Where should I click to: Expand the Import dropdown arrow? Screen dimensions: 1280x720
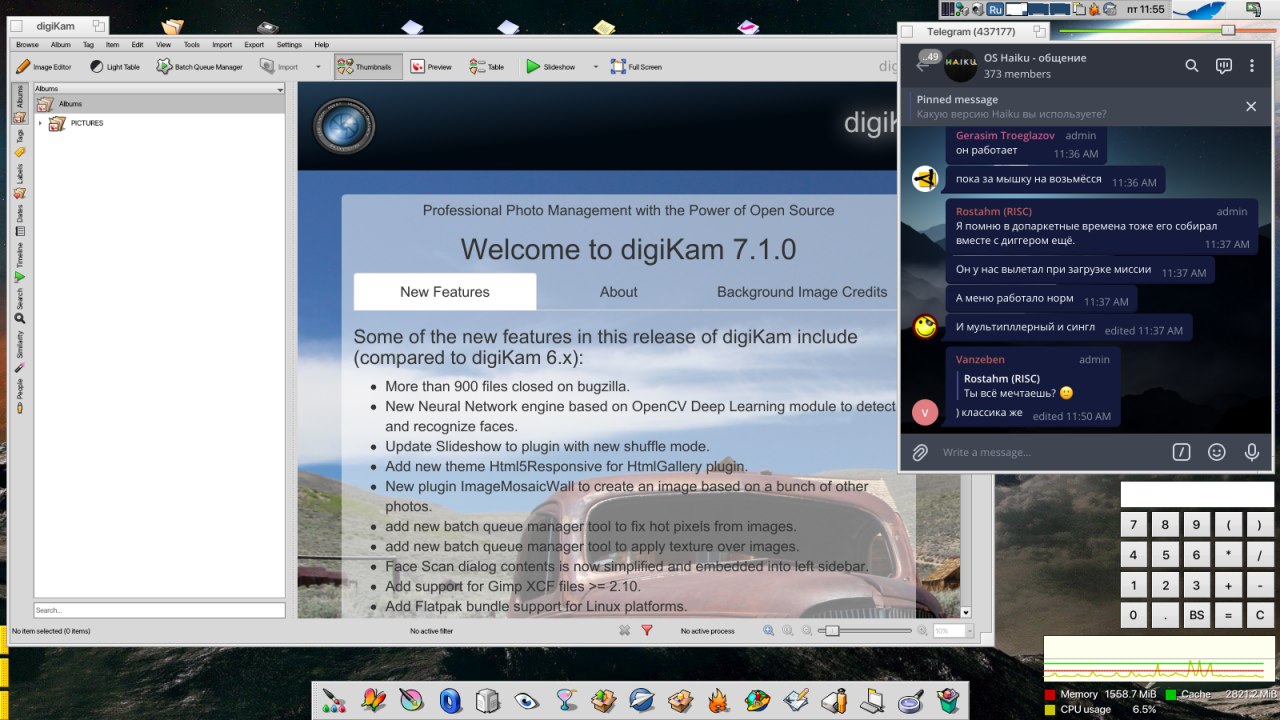pyautogui.click(x=318, y=67)
